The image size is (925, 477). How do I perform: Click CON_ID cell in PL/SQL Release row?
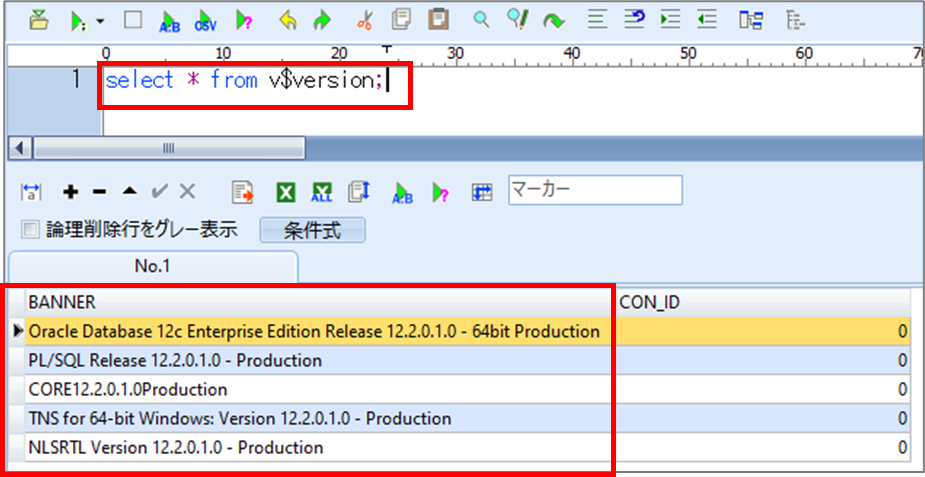pos(762,360)
